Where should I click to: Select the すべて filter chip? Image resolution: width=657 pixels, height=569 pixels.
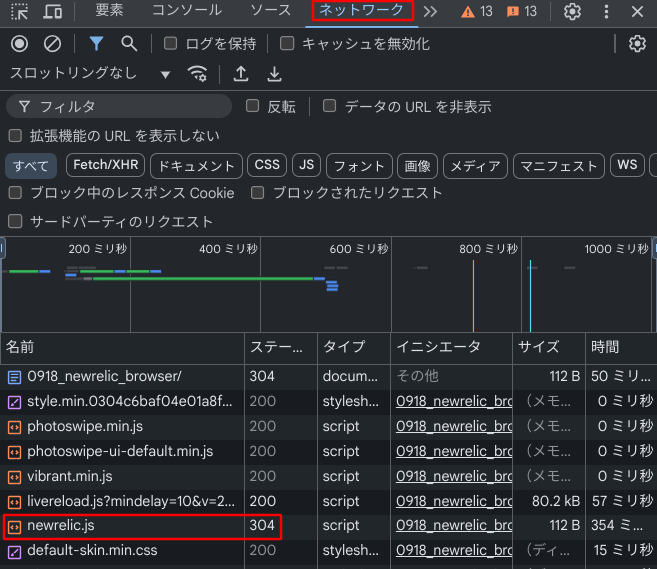30,166
